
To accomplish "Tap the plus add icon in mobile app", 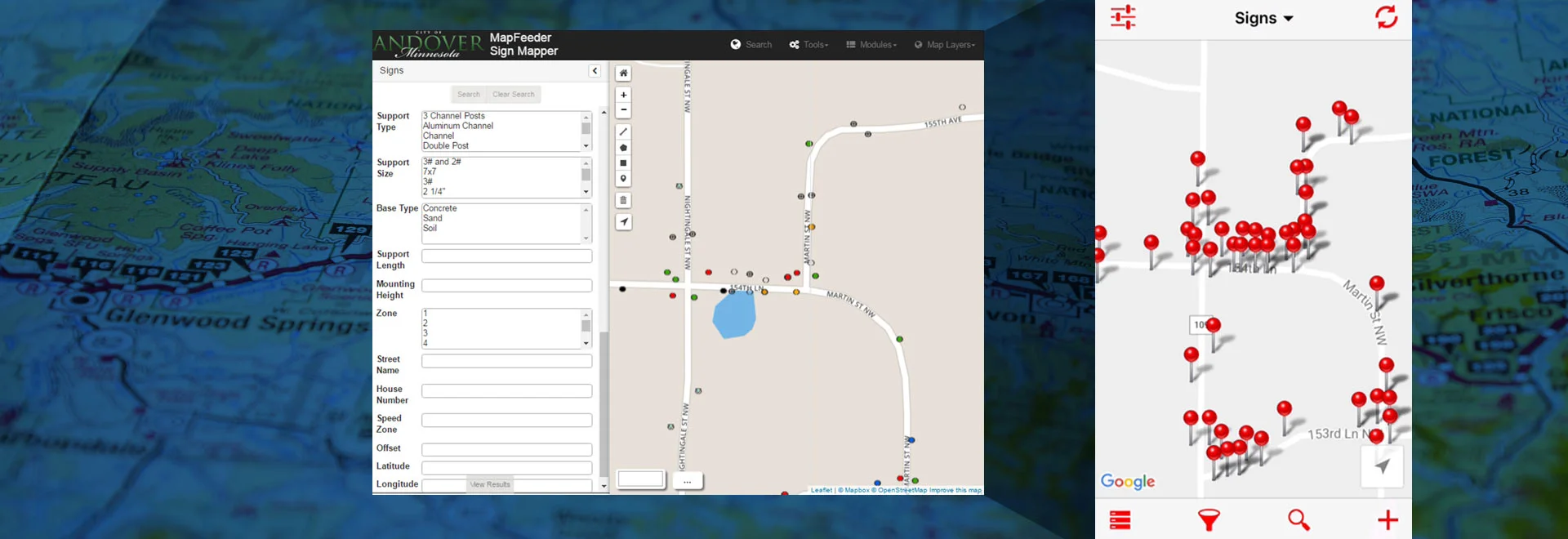I will [x=1388, y=519].
